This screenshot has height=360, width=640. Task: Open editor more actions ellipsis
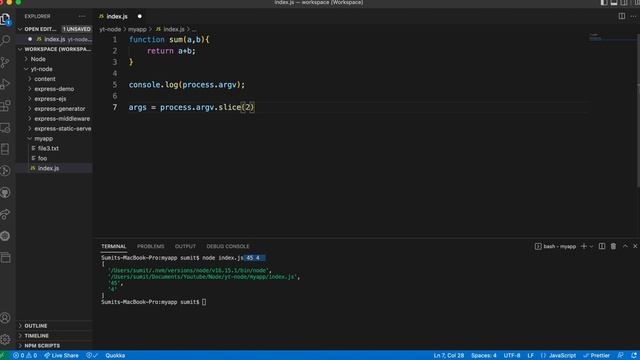coord(633,16)
